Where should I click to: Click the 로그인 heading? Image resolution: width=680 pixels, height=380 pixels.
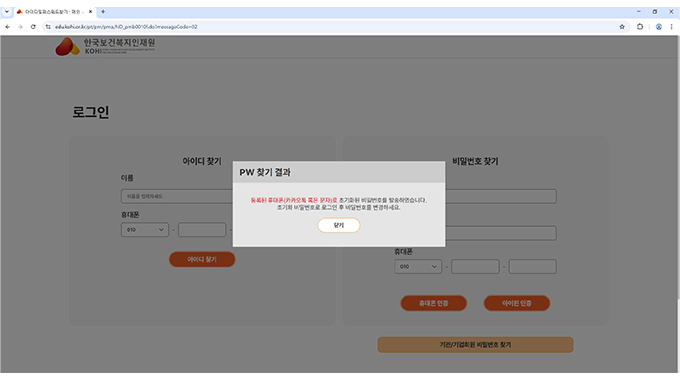click(91, 112)
